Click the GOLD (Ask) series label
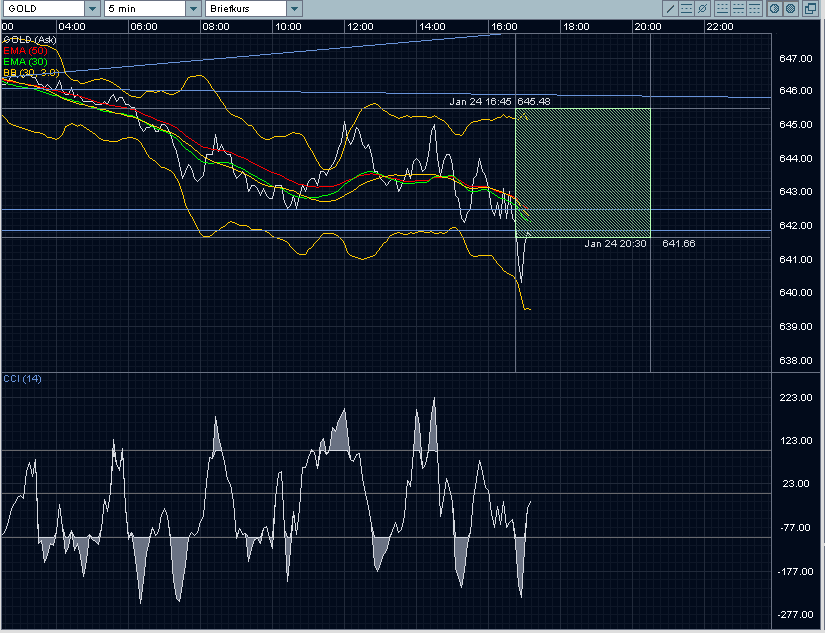 click(x=30, y=39)
